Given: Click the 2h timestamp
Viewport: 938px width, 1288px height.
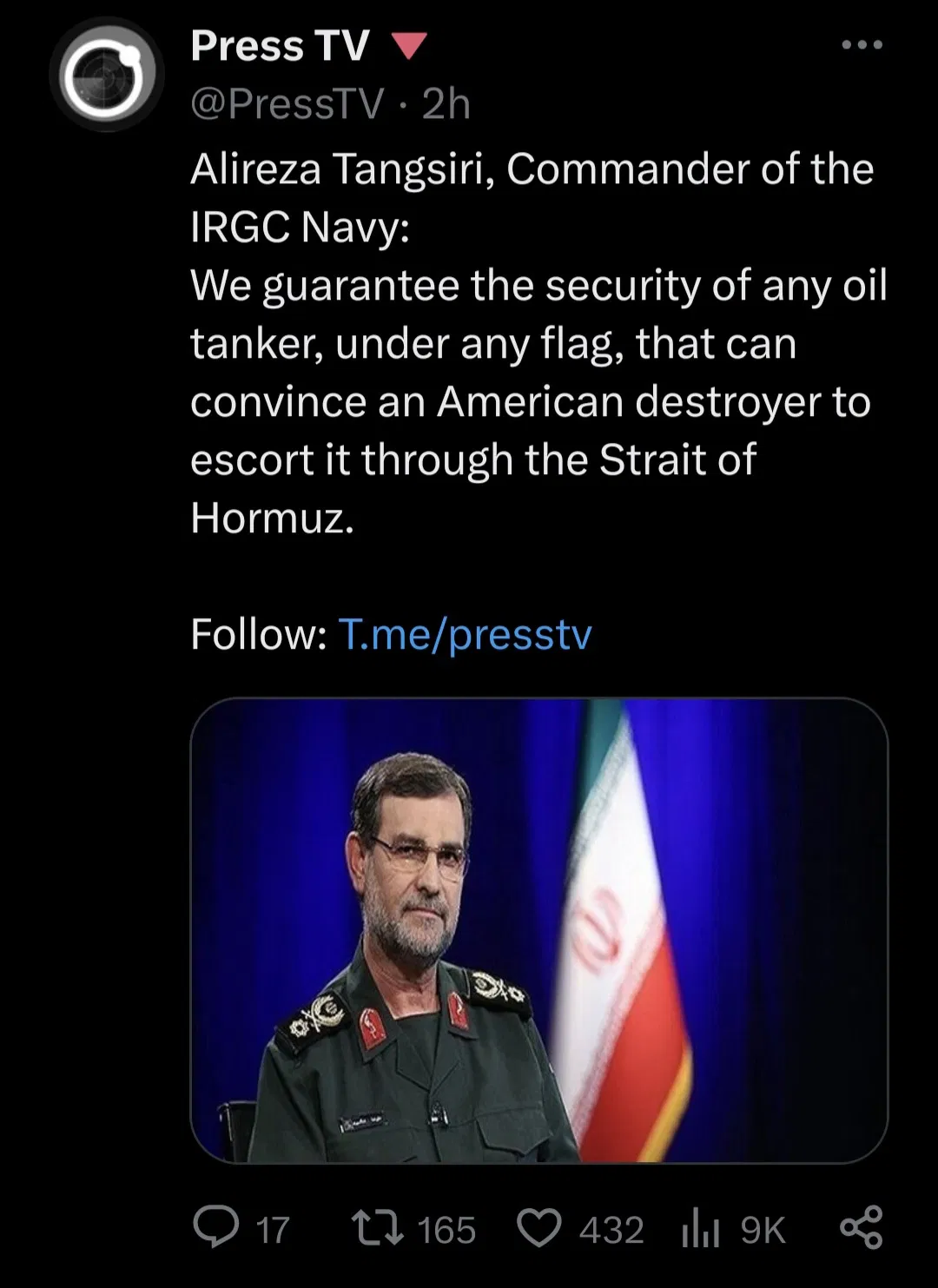Looking at the screenshot, I should [444, 104].
